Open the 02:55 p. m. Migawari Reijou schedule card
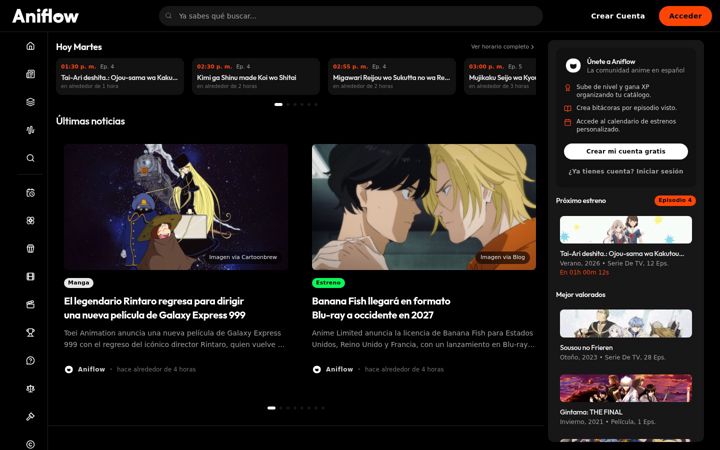The height and width of the screenshot is (450, 720). 392,76
